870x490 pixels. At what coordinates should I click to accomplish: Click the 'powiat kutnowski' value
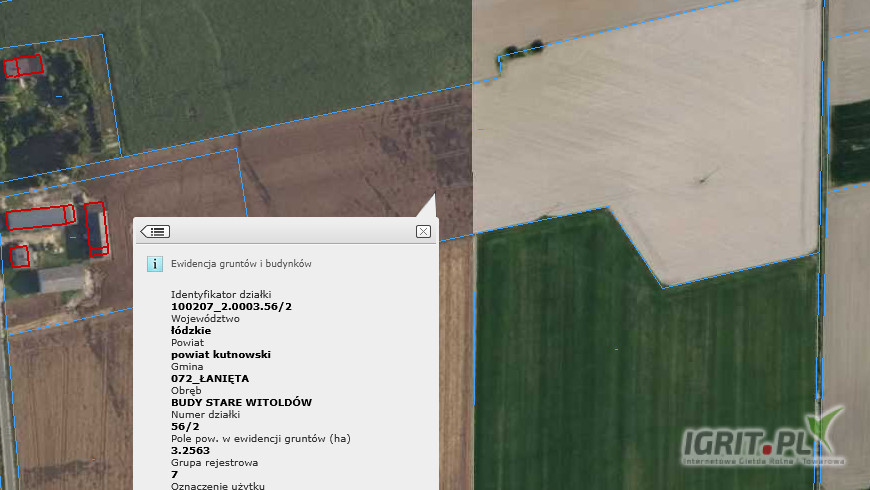[x=221, y=354]
